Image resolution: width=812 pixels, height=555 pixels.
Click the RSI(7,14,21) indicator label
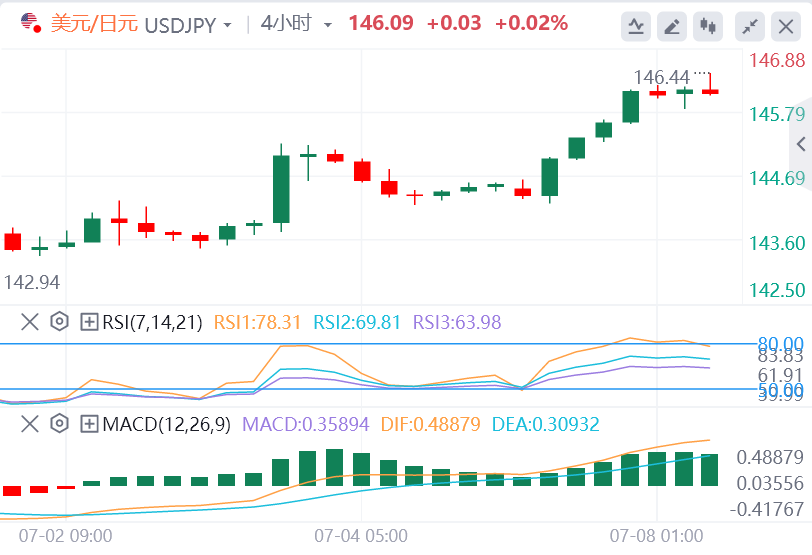153,322
